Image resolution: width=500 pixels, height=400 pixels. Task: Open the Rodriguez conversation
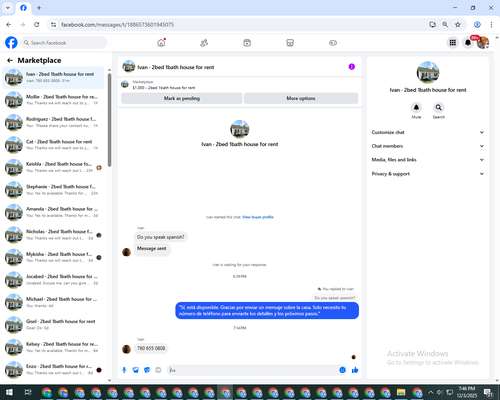(53, 122)
